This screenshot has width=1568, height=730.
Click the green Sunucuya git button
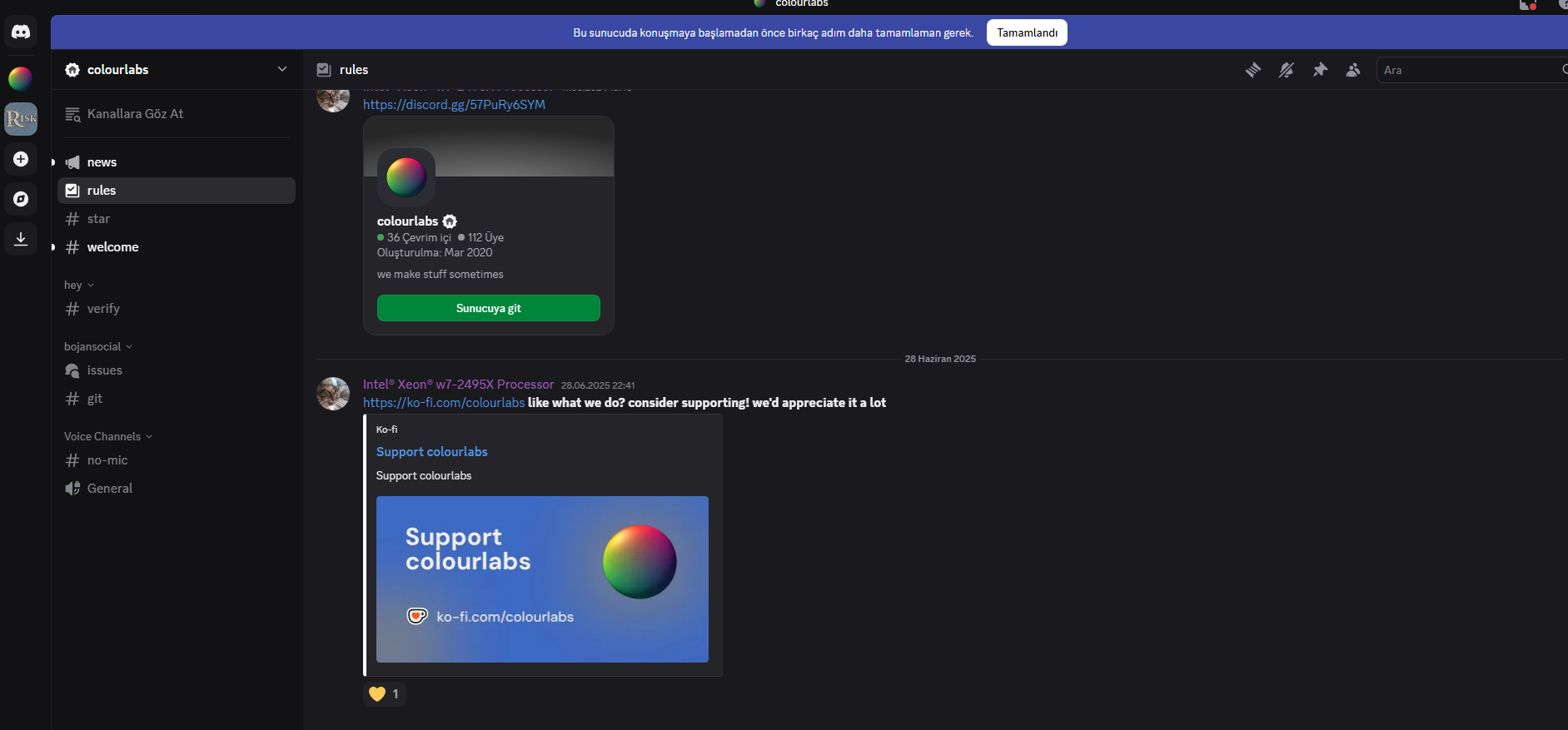(x=488, y=308)
